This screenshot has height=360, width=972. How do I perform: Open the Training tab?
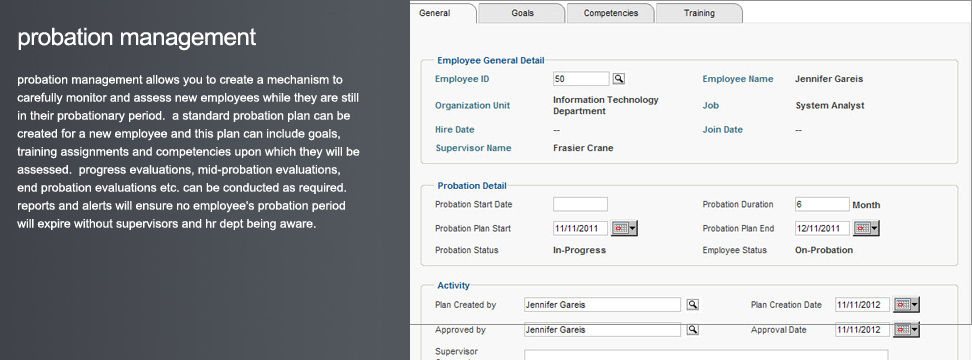coord(699,13)
